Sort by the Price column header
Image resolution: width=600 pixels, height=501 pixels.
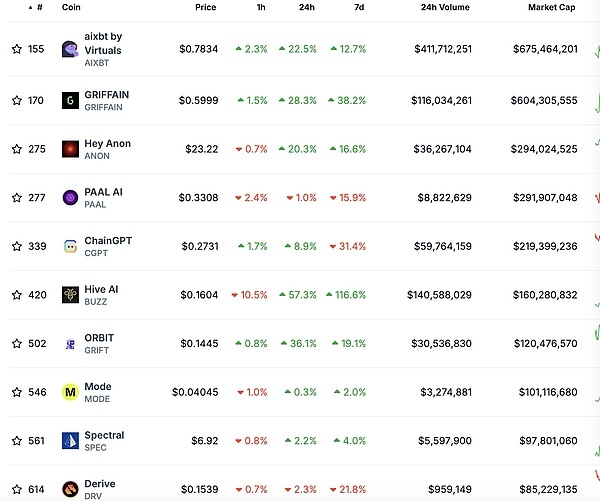coord(205,7)
